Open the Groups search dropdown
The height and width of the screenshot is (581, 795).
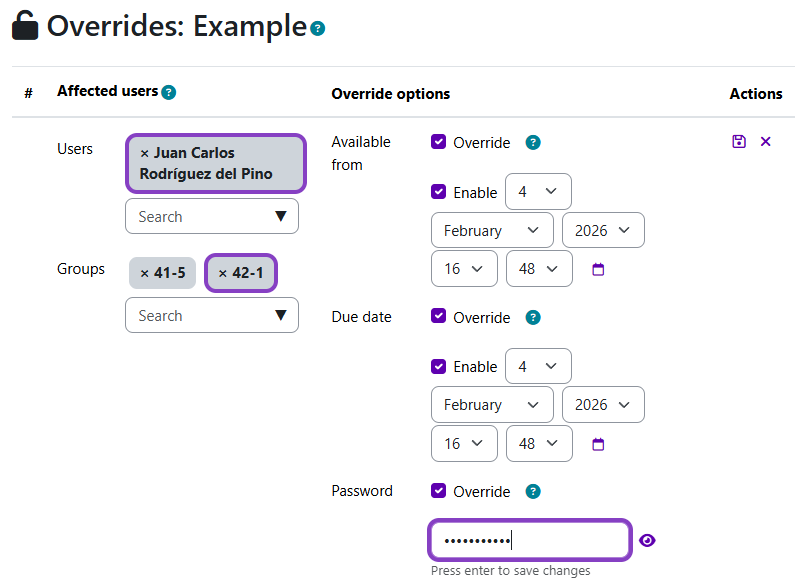211,316
